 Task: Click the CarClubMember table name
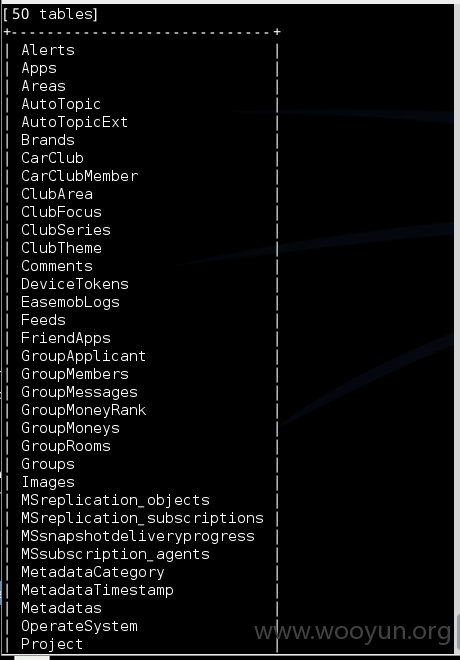[80, 176]
